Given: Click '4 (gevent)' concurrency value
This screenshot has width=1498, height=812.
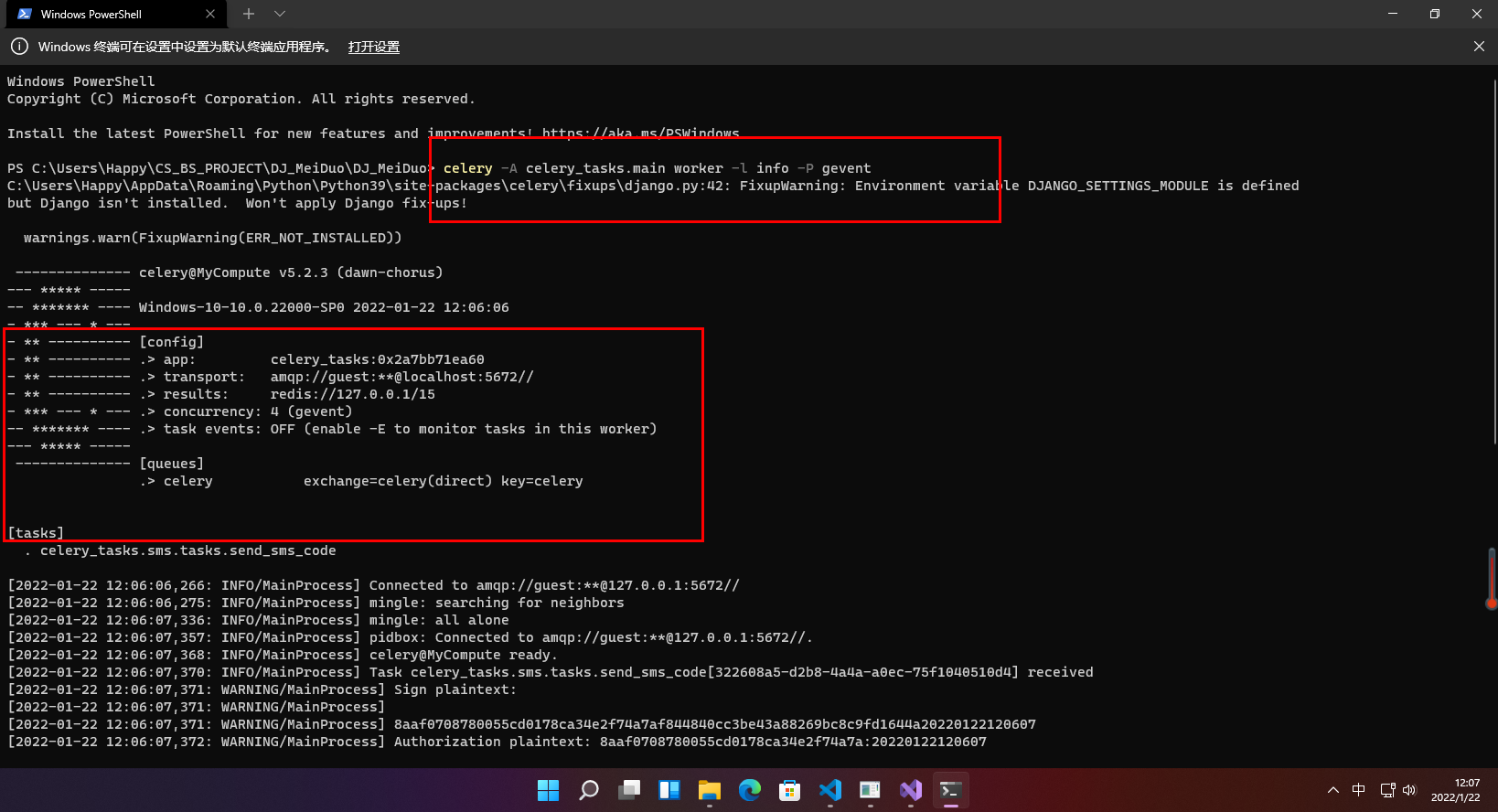Looking at the screenshot, I should [x=312, y=411].
